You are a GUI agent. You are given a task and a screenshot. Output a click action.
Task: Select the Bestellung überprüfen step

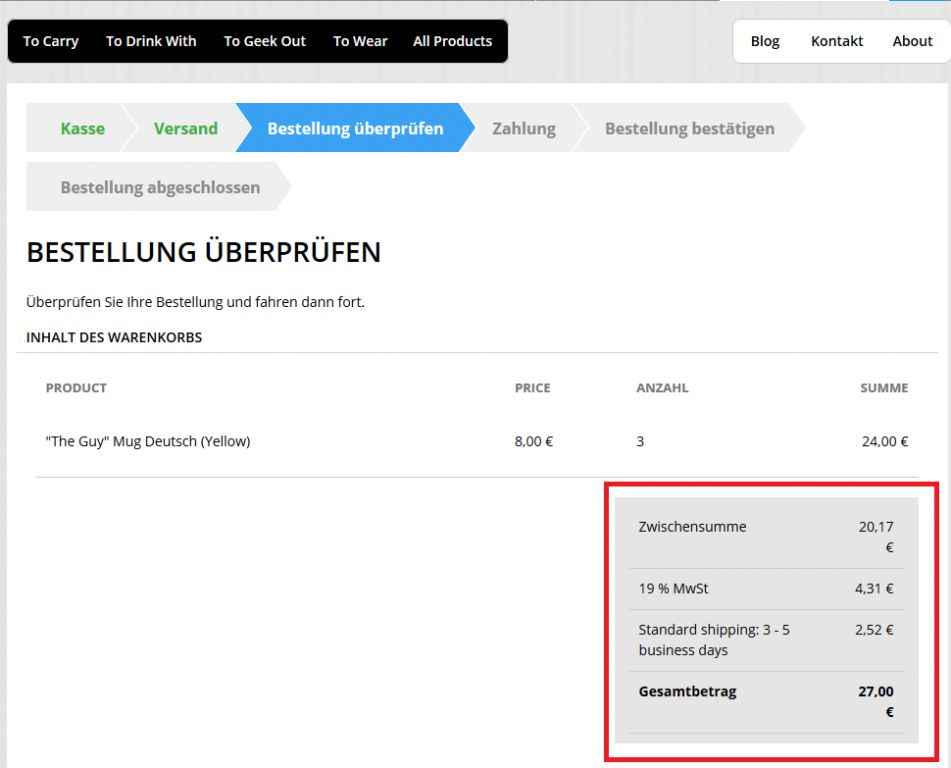click(355, 128)
